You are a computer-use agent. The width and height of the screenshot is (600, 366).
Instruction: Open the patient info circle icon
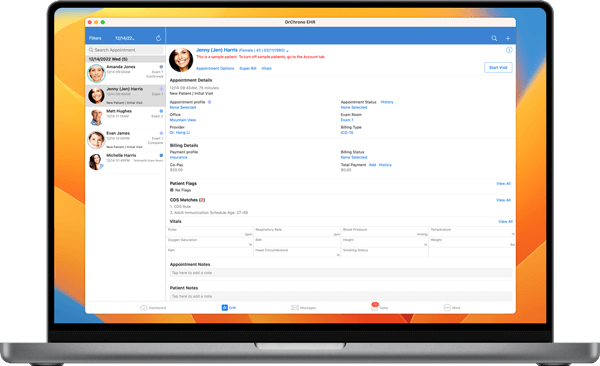point(509,50)
